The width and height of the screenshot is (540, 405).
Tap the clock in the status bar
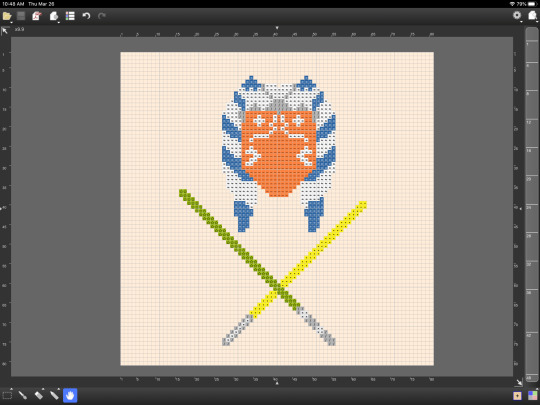coord(13,4)
